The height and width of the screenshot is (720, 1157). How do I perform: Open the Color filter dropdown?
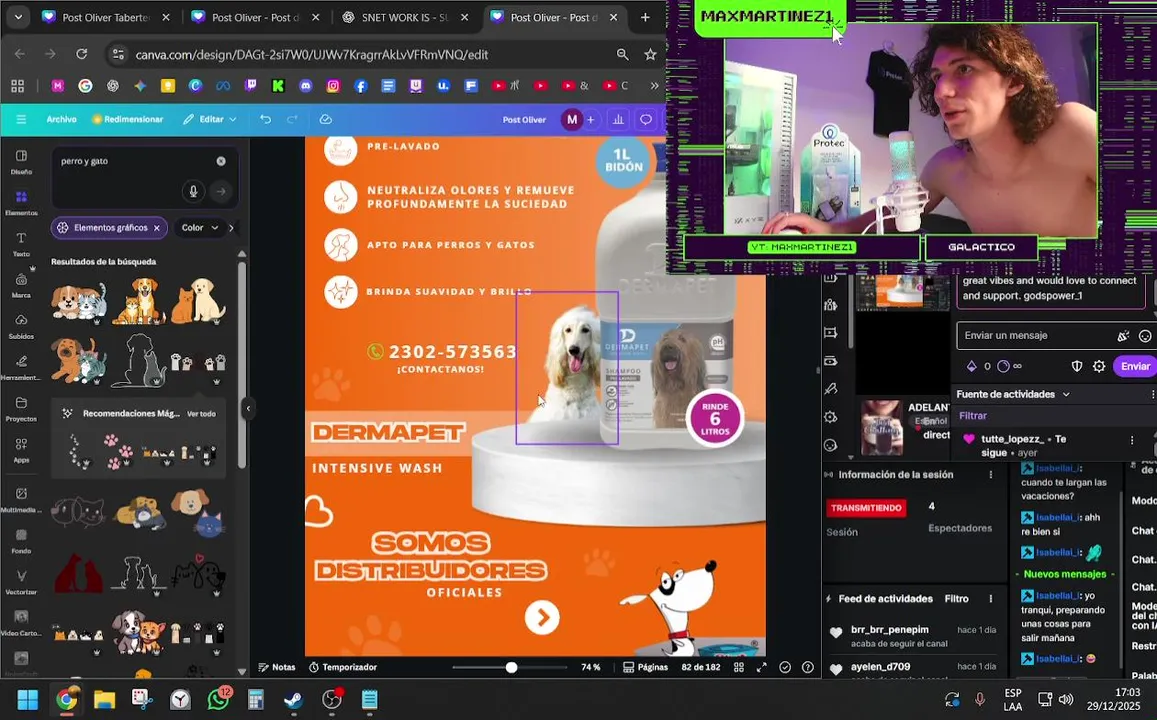pyautogui.click(x=200, y=228)
